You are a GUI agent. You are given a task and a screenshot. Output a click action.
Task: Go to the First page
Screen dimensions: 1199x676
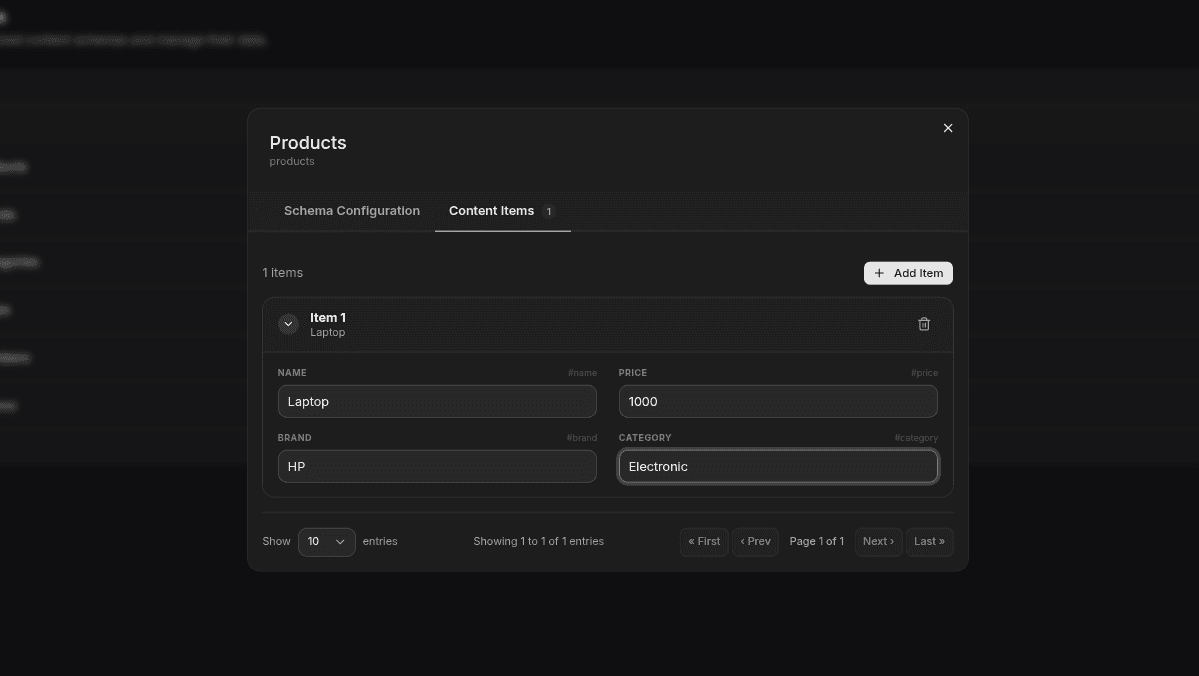click(x=704, y=541)
